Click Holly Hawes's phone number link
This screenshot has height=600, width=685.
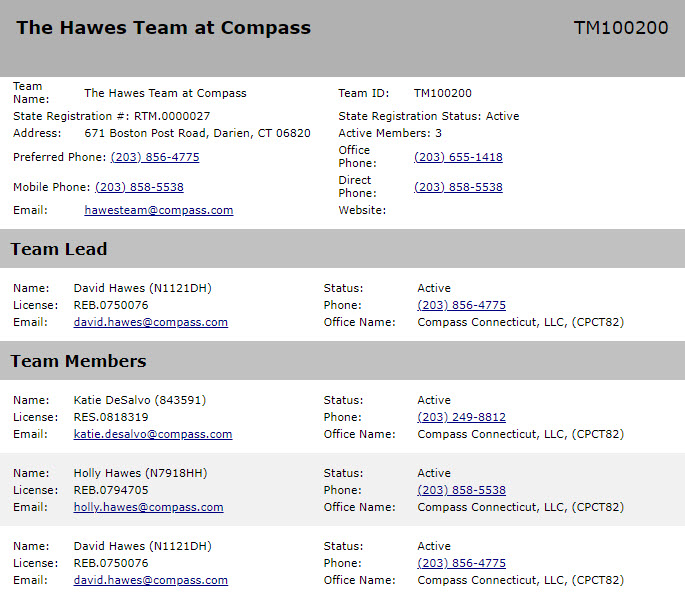pyautogui.click(x=461, y=490)
